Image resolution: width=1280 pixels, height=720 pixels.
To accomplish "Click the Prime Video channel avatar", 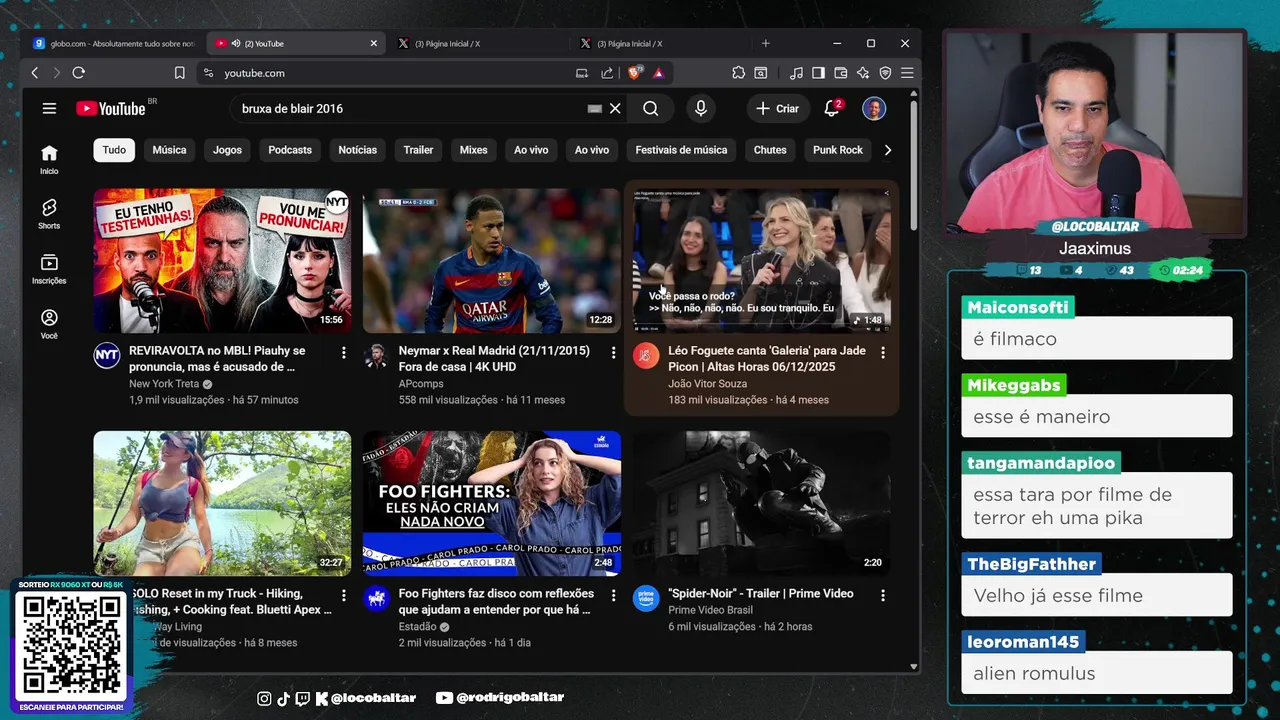I will (646, 598).
